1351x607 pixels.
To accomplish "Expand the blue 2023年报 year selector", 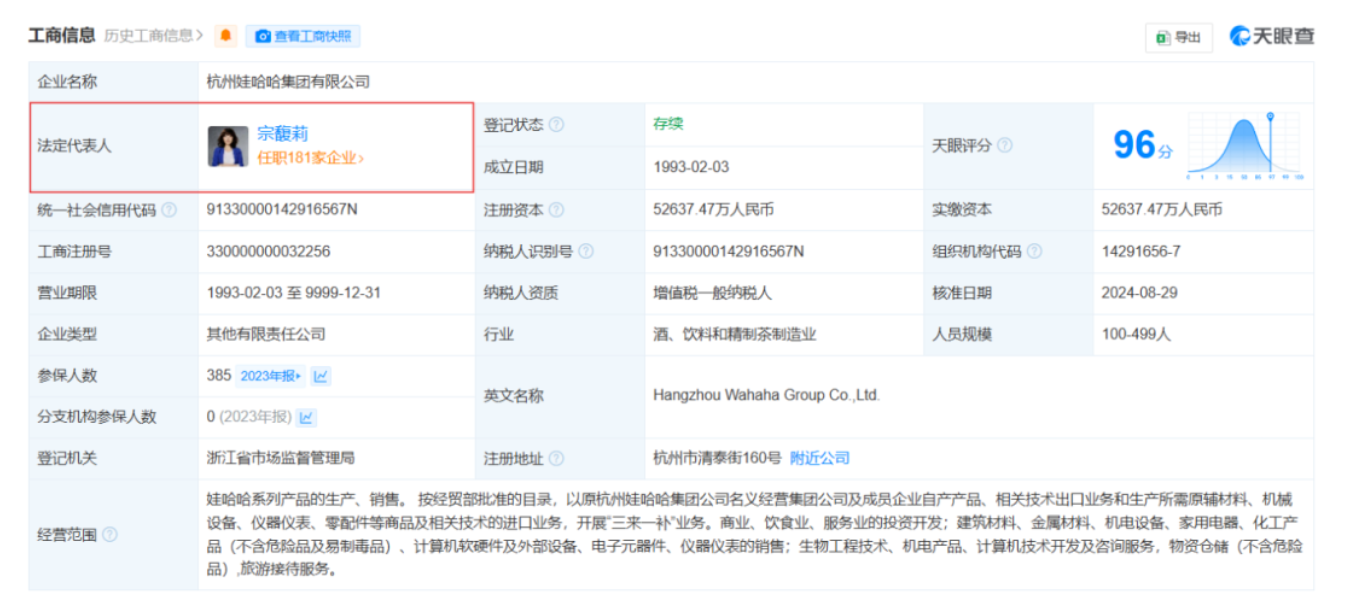I will click(270, 376).
